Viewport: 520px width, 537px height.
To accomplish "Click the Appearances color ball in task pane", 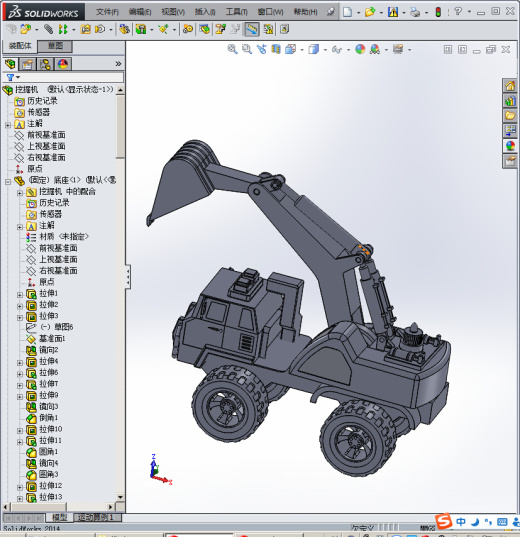I will pos(510,146).
